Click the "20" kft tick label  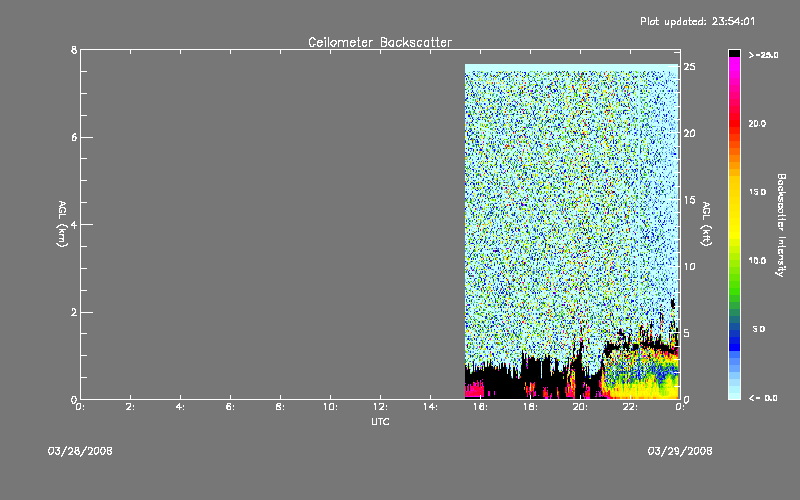click(x=690, y=133)
